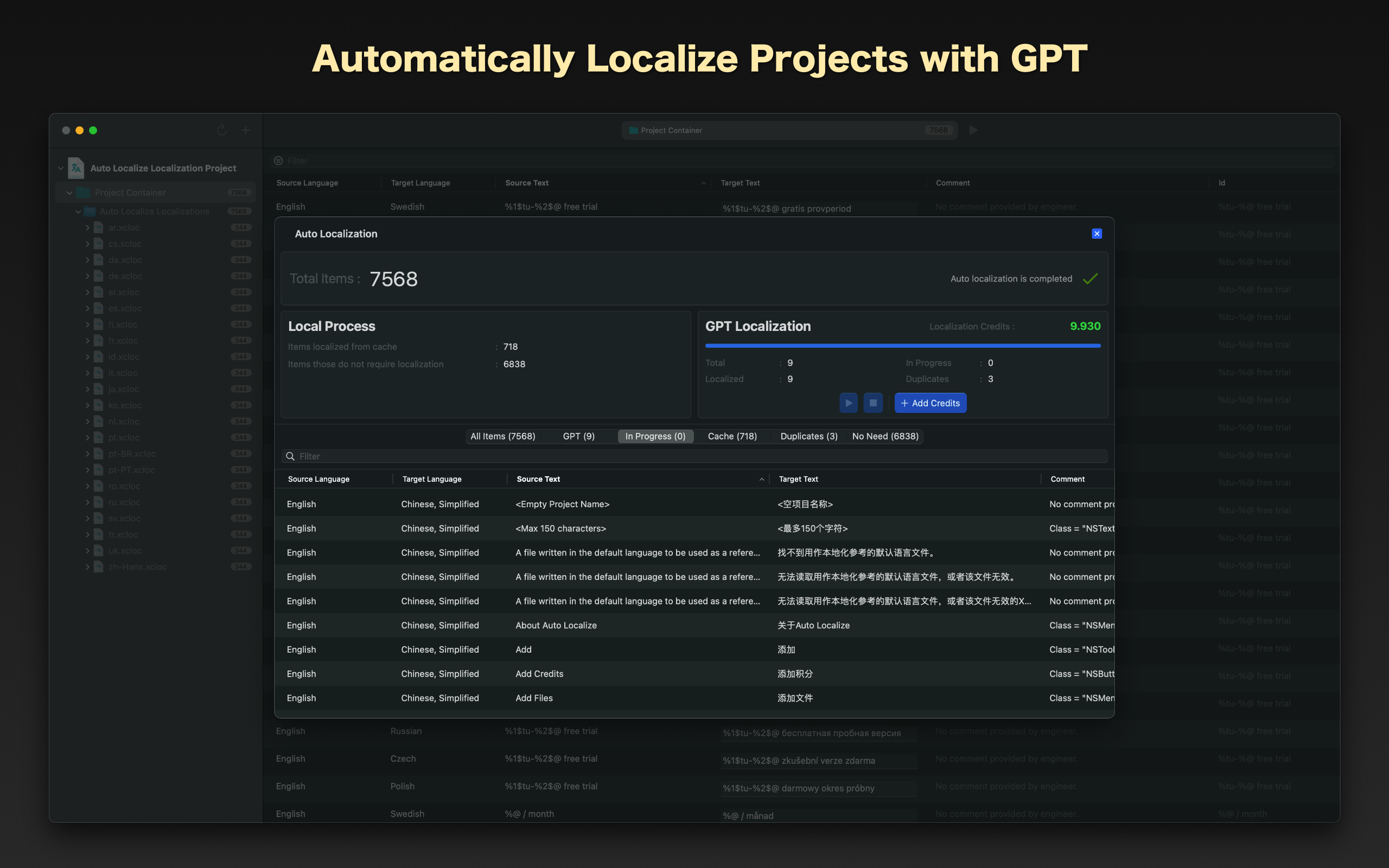Click the fi.xcloc file icon
Image resolution: width=1389 pixels, height=868 pixels.
point(99,324)
